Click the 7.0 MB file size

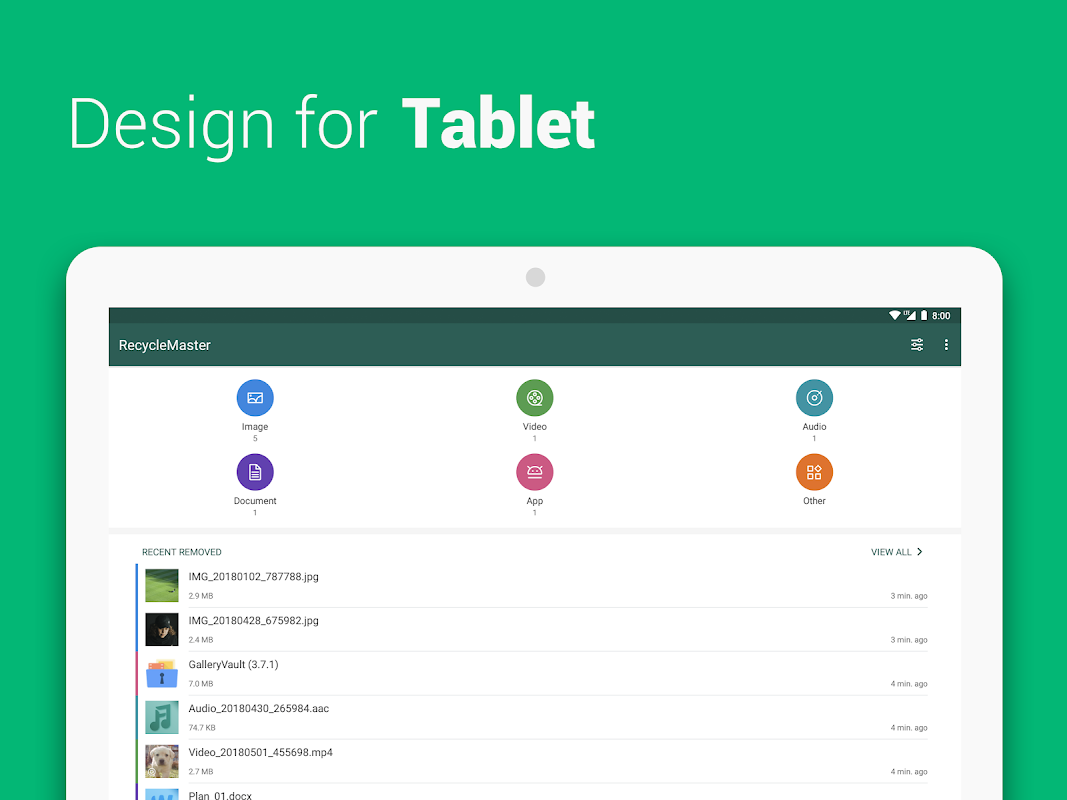pos(201,684)
